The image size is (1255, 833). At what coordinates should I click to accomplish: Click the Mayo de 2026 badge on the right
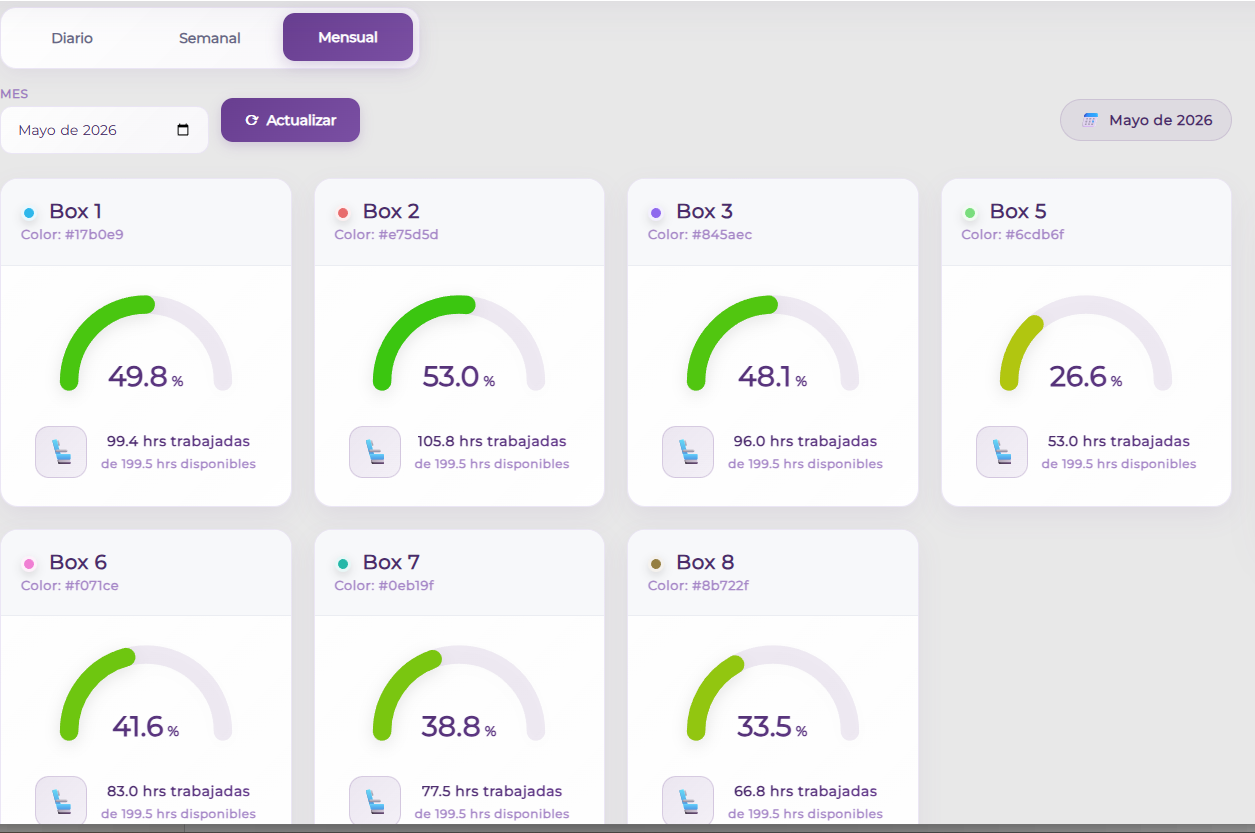1146,120
